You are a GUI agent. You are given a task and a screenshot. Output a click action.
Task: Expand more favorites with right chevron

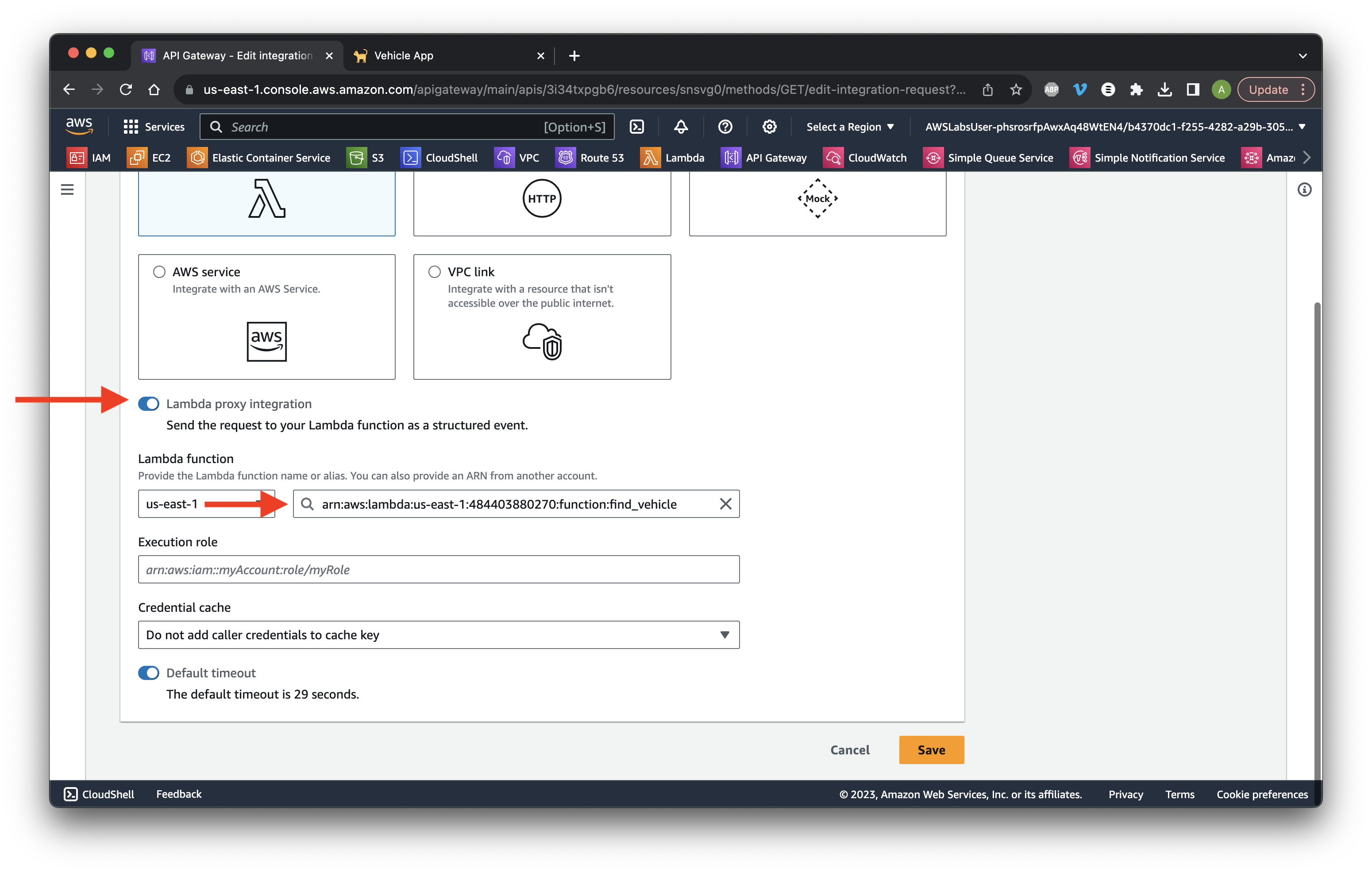1306,158
